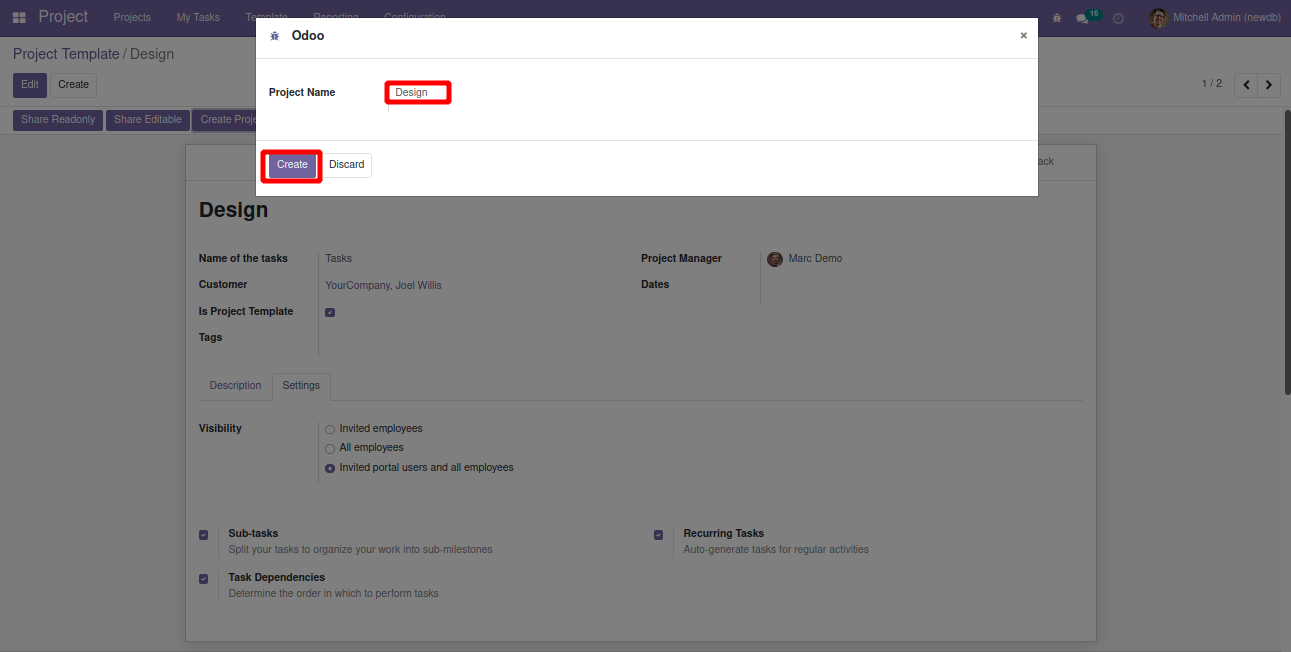This screenshot has height=652, width=1291.
Task: Switch to the Description tab
Action: coord(235,386)
